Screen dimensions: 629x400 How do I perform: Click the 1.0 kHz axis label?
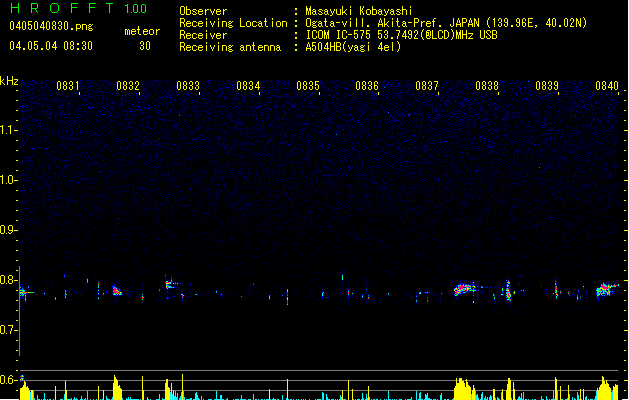(8, 180)
